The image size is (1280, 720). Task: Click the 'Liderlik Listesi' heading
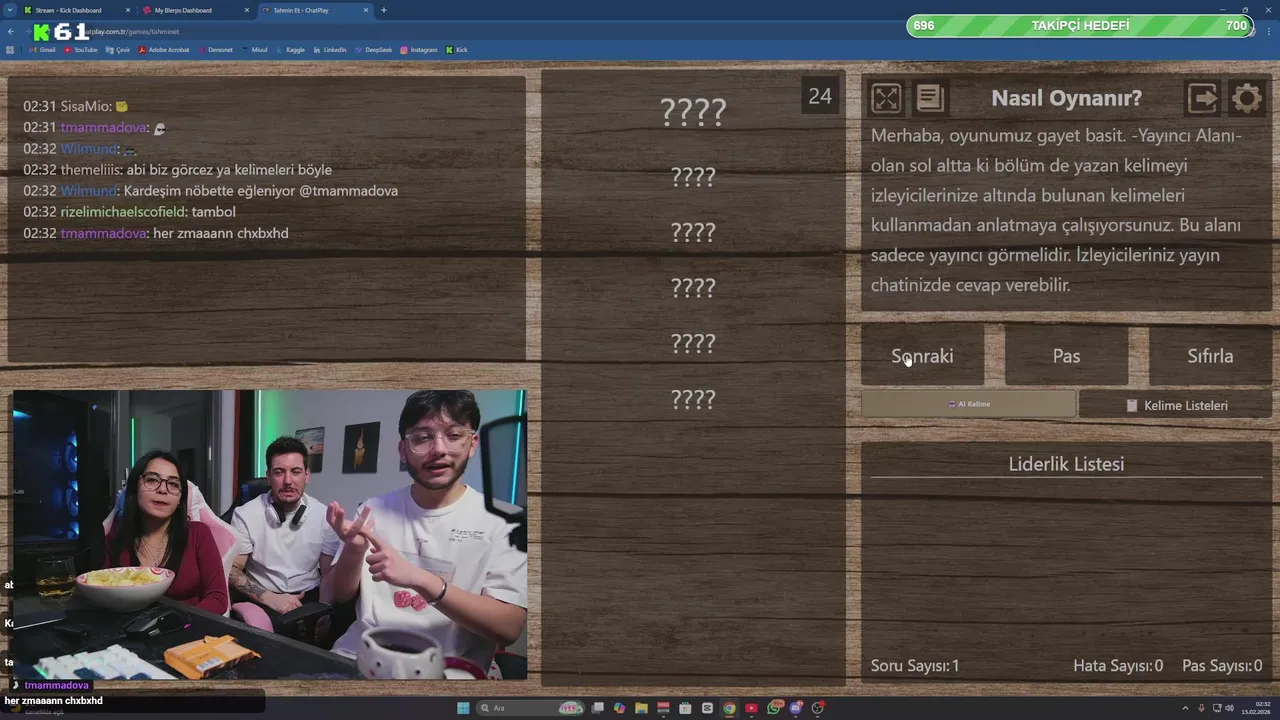(1066, 464)
